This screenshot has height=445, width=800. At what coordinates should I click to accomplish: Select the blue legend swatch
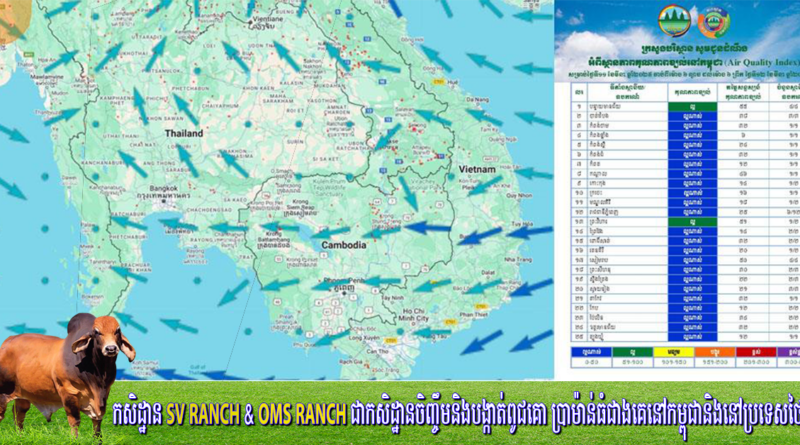point(591,352)
